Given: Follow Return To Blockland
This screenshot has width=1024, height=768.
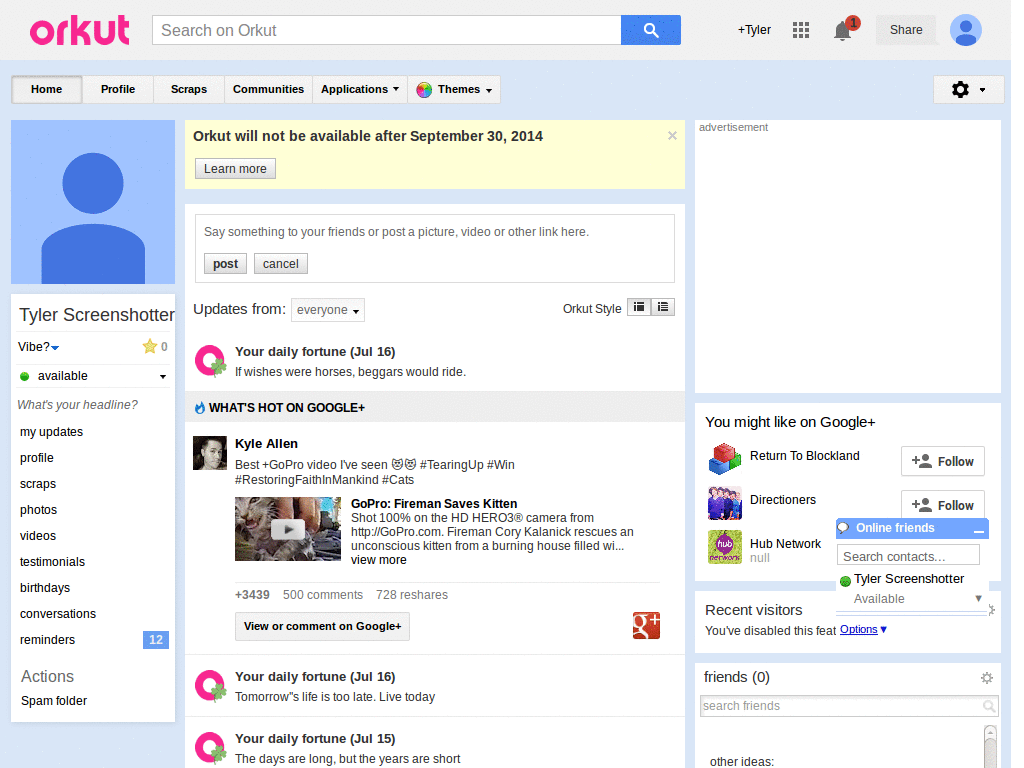Looking at the screenshot, I should pos(942,461).
